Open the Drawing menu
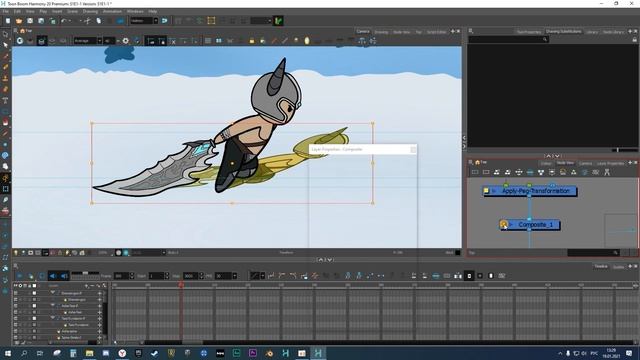Viewport: 640px width, 360px height. click(x=90, y=11)
